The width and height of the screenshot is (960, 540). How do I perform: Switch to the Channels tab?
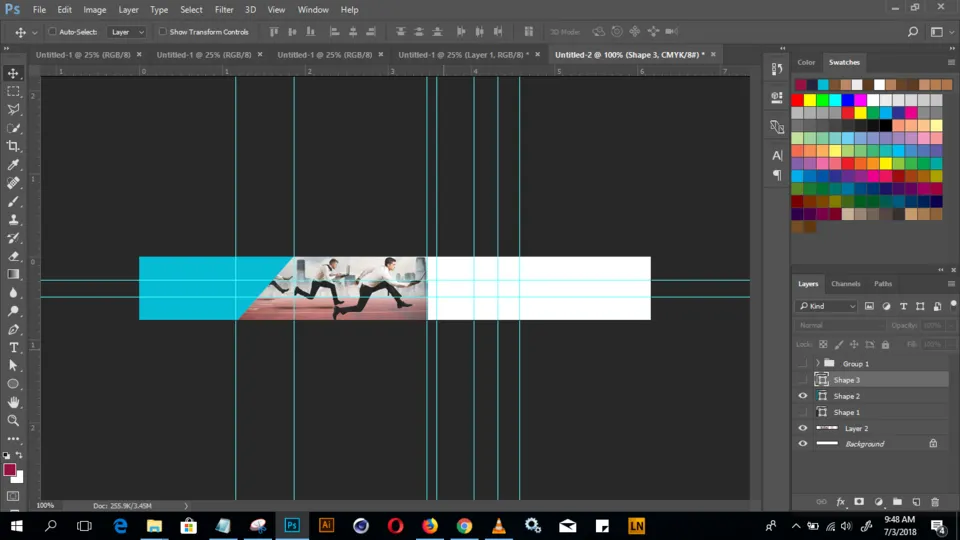point(846,284)
